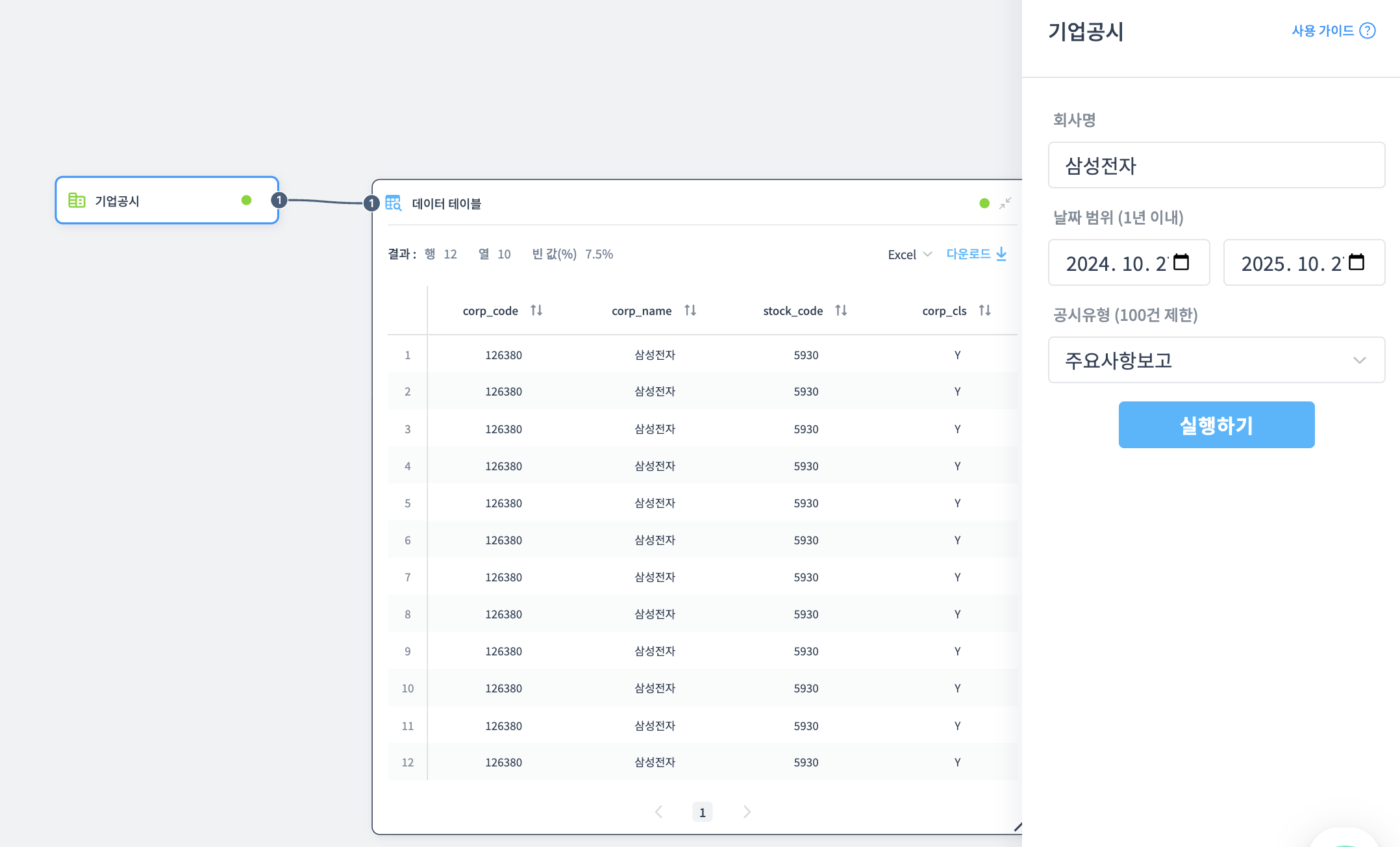Select page 1 in the pagination

point(703,811)
